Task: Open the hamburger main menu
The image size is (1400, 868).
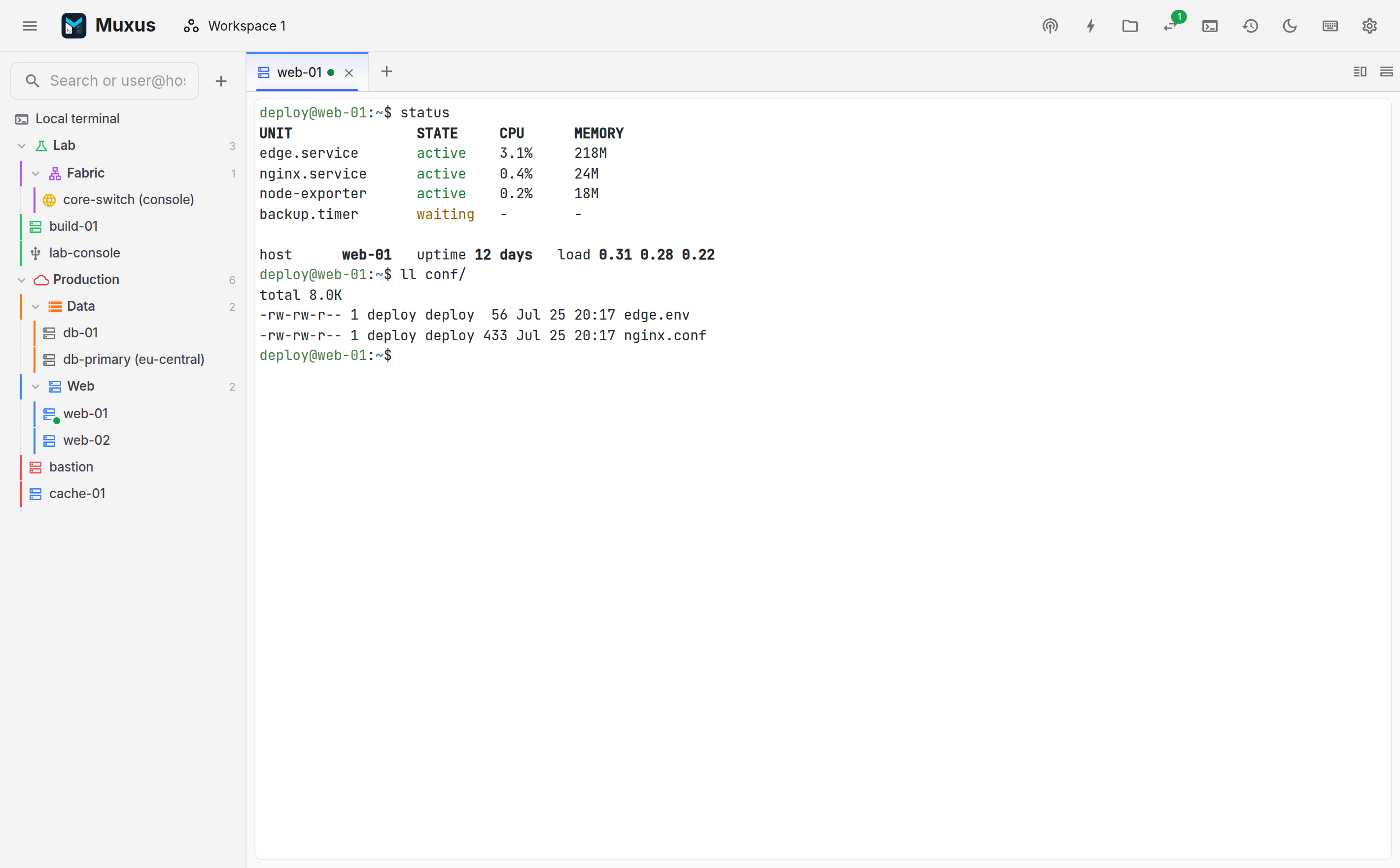Action: [30, 26]
